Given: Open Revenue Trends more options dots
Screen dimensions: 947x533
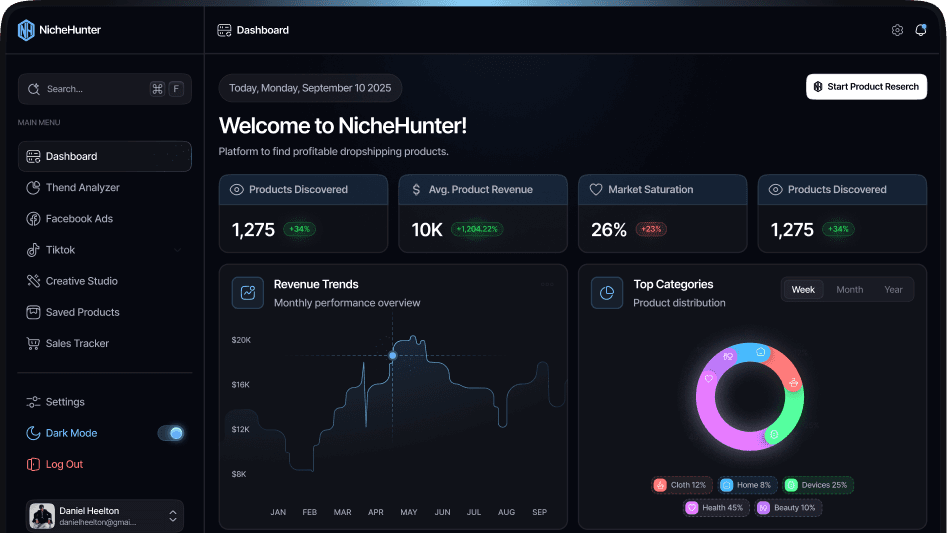Looking at the screenshot, I should [547, 284].
